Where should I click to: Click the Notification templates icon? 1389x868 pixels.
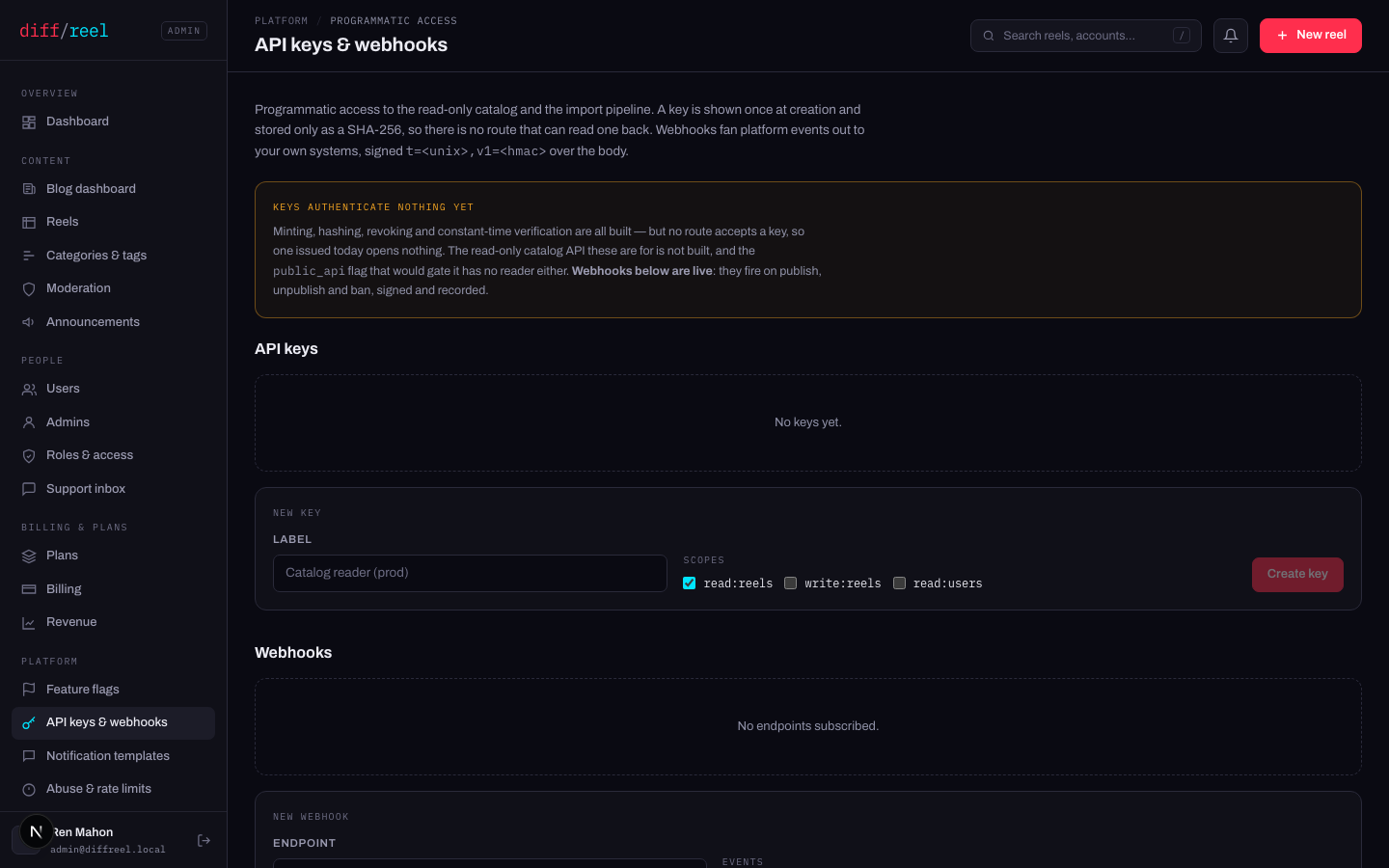point(29,756)
